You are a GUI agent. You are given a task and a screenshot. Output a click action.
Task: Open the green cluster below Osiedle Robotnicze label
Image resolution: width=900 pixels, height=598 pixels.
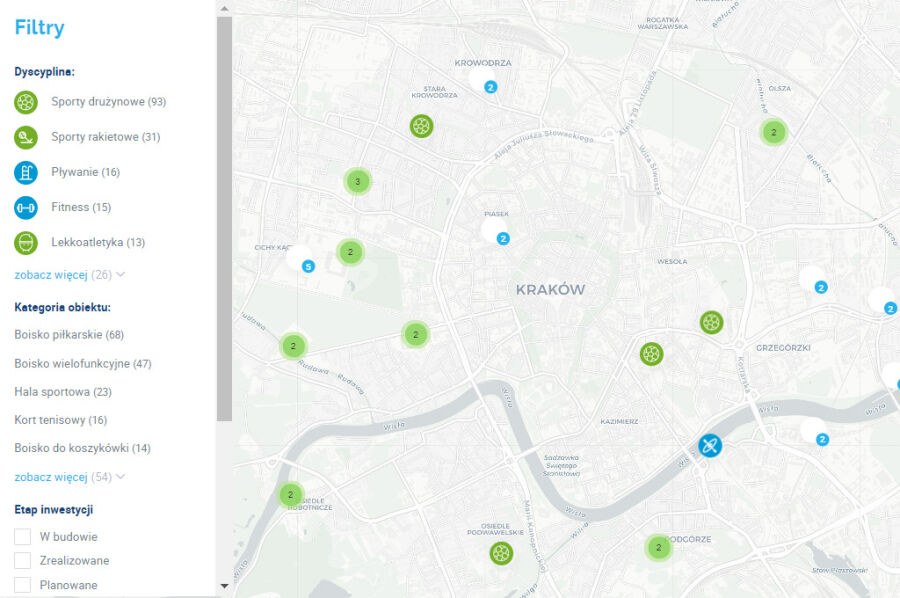(x=290, y=493)
